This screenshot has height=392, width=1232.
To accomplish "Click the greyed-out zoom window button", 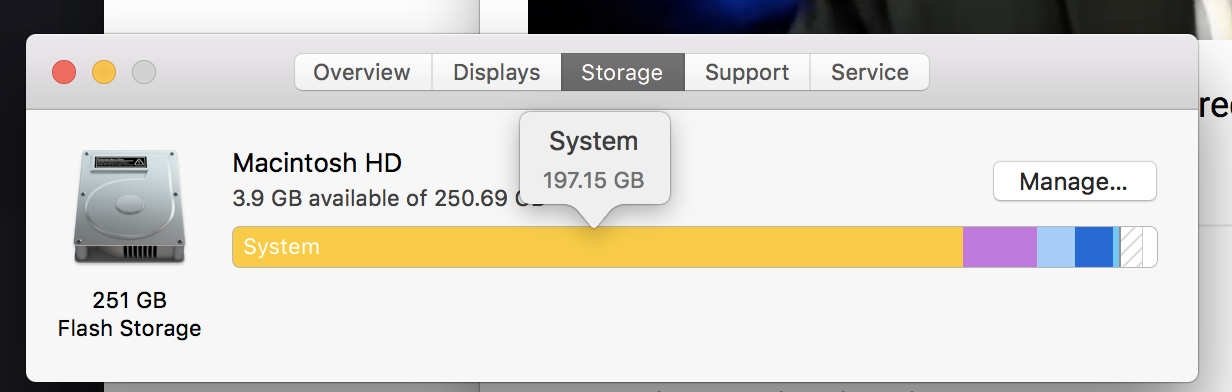I will coord(144,72).
